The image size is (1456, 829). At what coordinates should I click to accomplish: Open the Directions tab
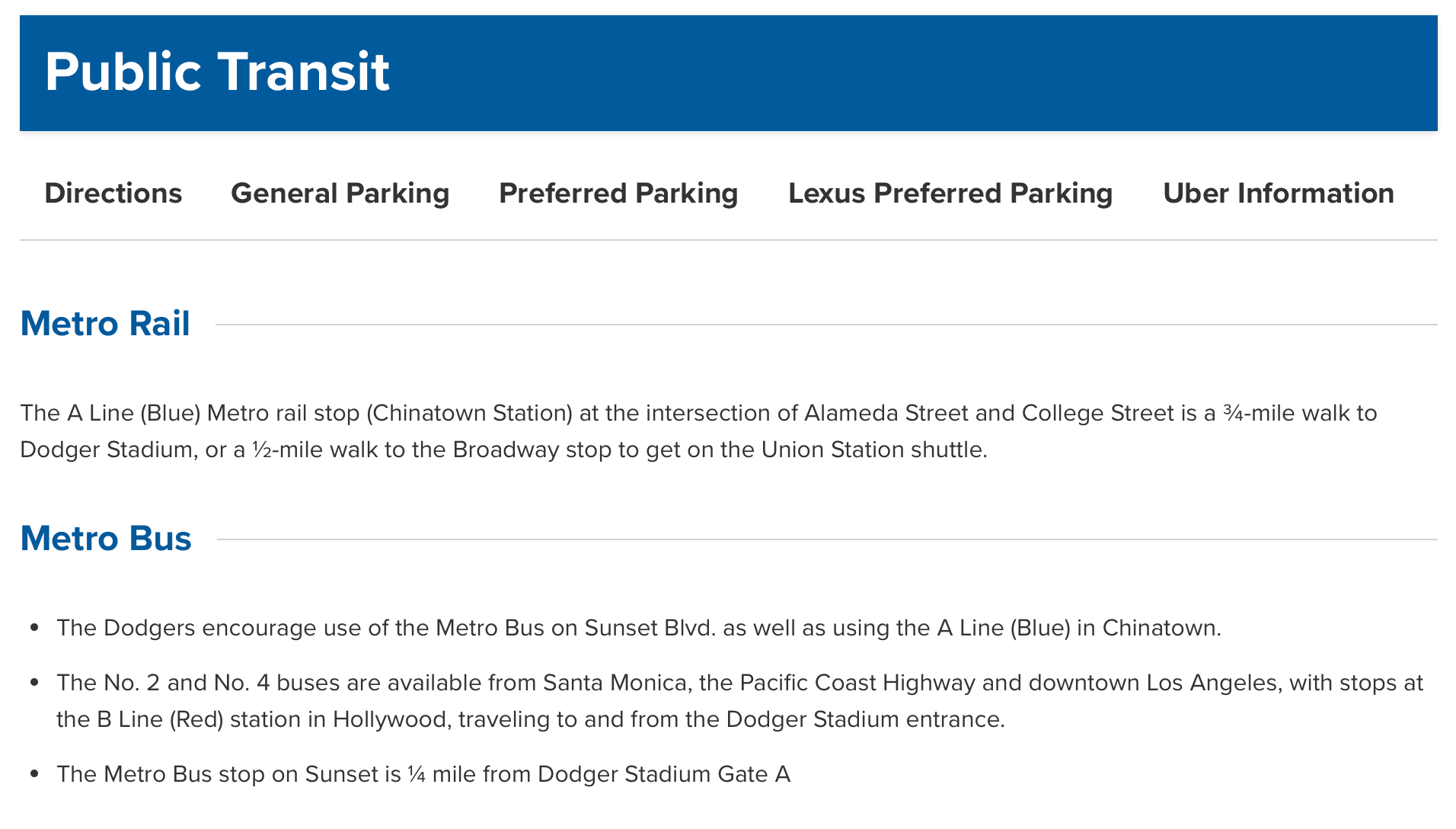[x=113, y=194]
